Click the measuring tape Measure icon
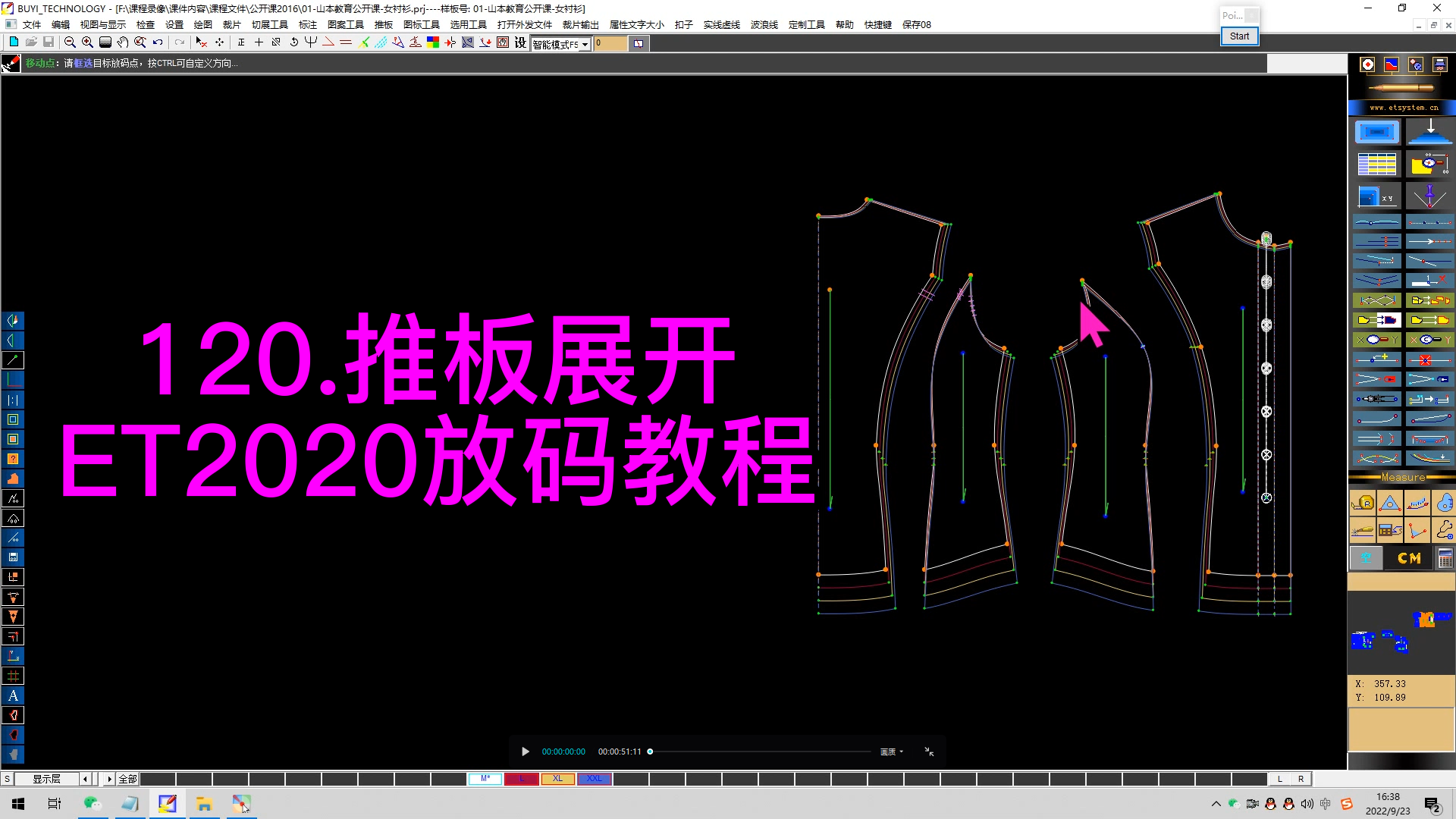The image size is (1456, 819). point(1363,503)
